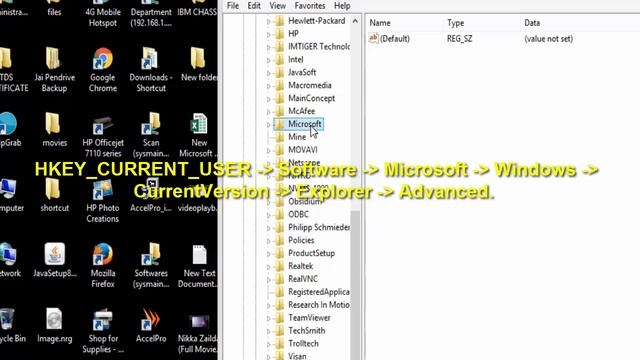Screen dimensions: 640x360
Task: Select the RegisteredApplications key folder icon
Action: coord(280,292)
